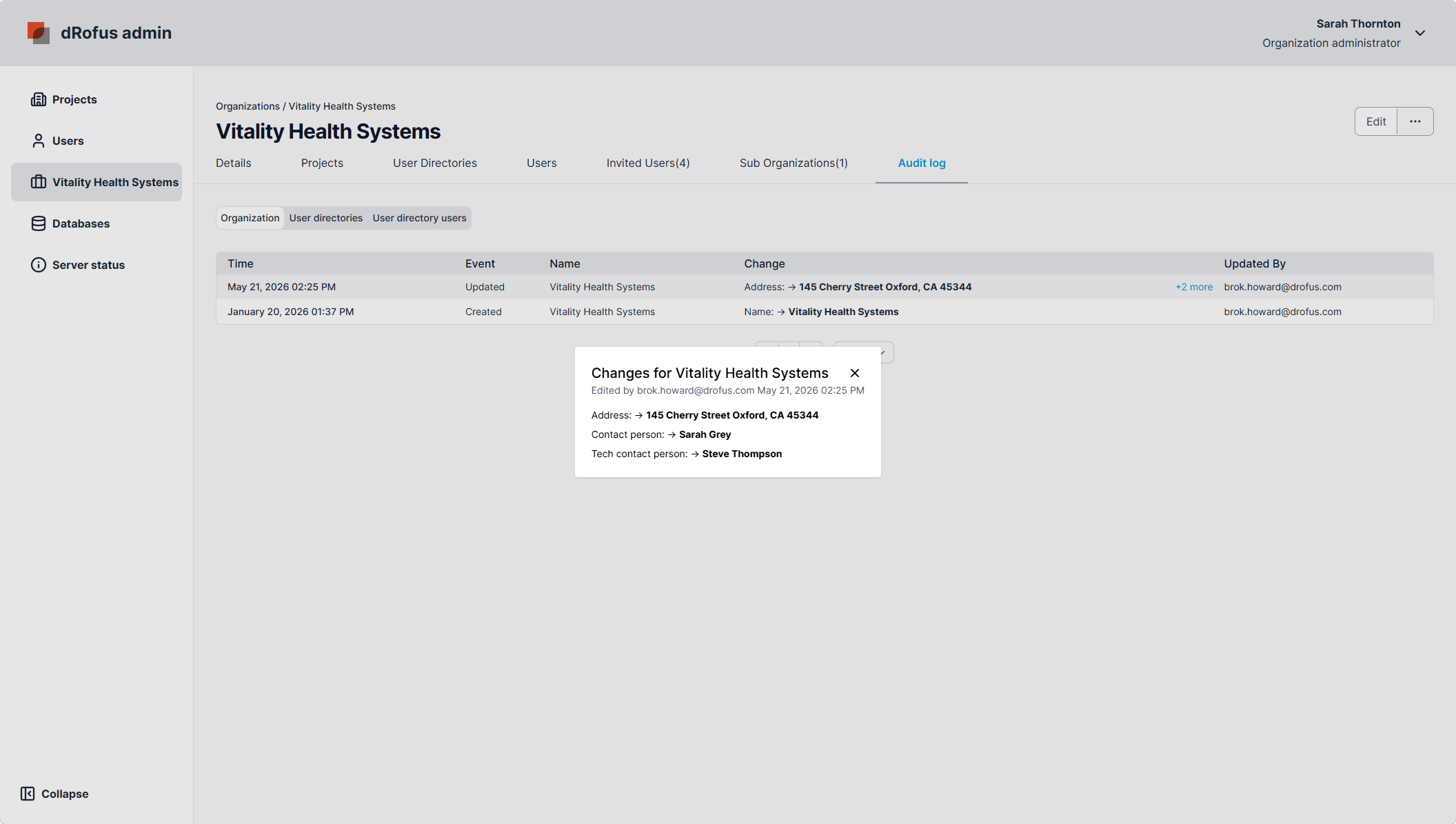This screenshot has width=1456, height=824.
Task: Select the Organization audit filter
Action: pyautogui.click(x=250, y=218)
